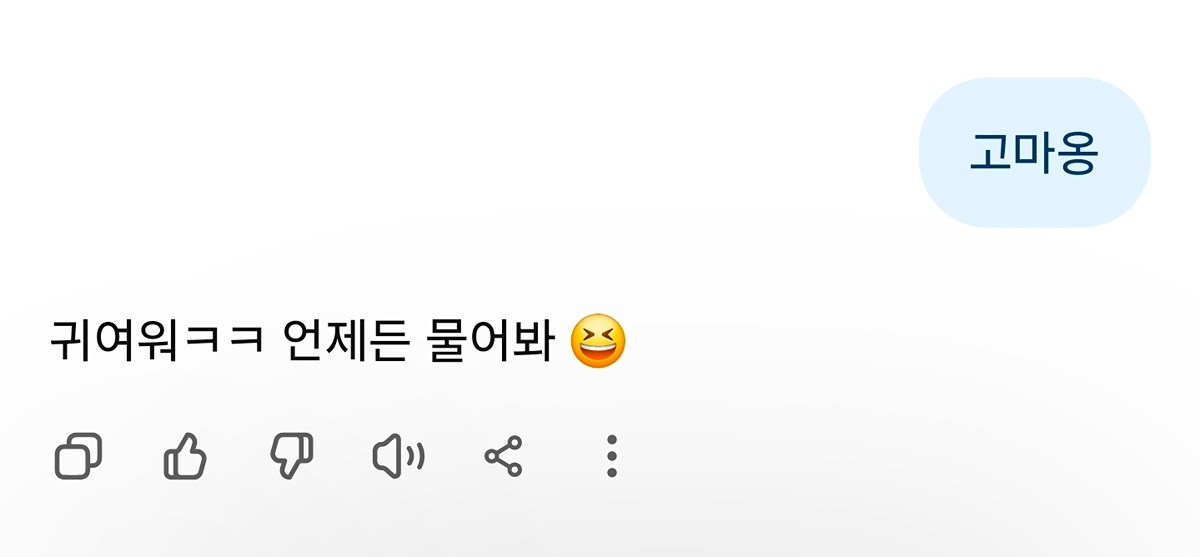
Task: Tap the connected-nodes share symbol
Action: click(x=503, y=457)
